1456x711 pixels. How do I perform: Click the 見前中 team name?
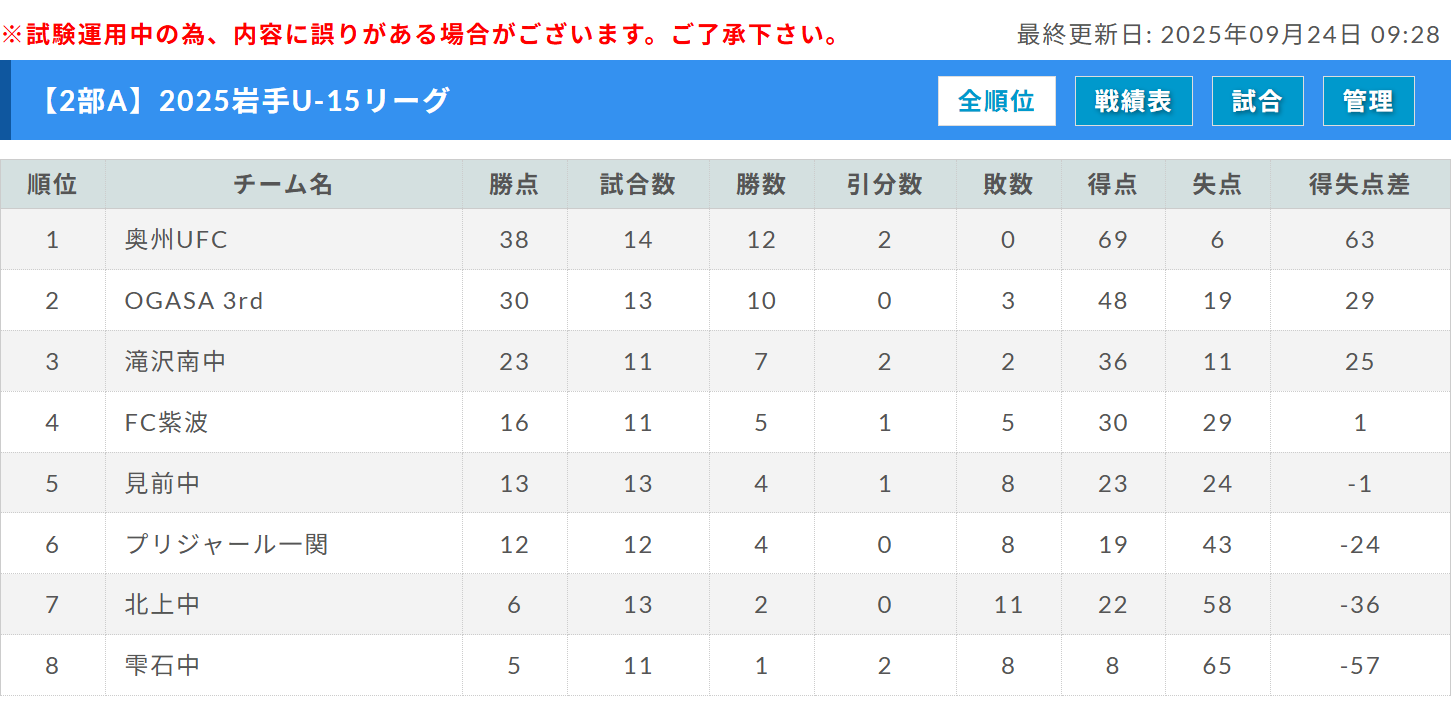coord(162,484)
